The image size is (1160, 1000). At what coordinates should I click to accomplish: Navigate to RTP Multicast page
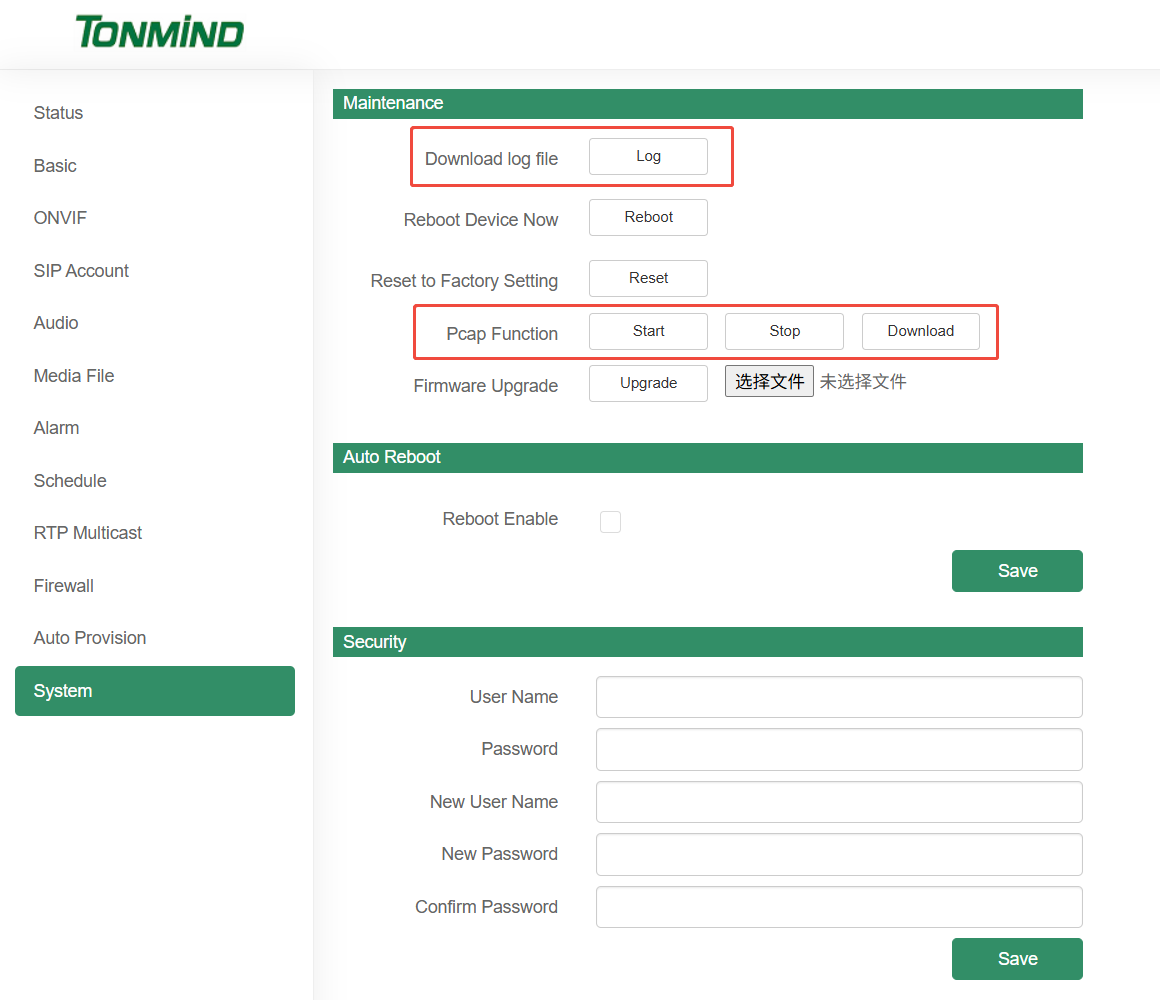click(88, 533)
